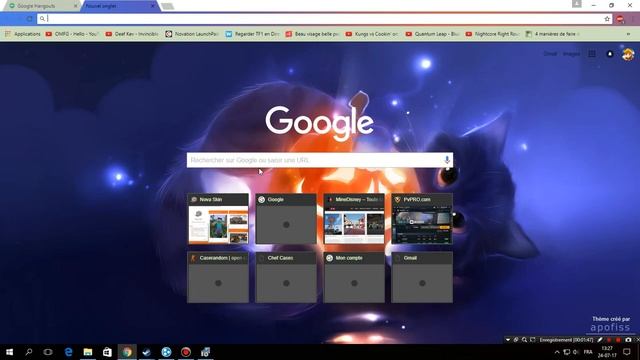Launch Microsoft Edge from the taskbar

tap(68, 352)
